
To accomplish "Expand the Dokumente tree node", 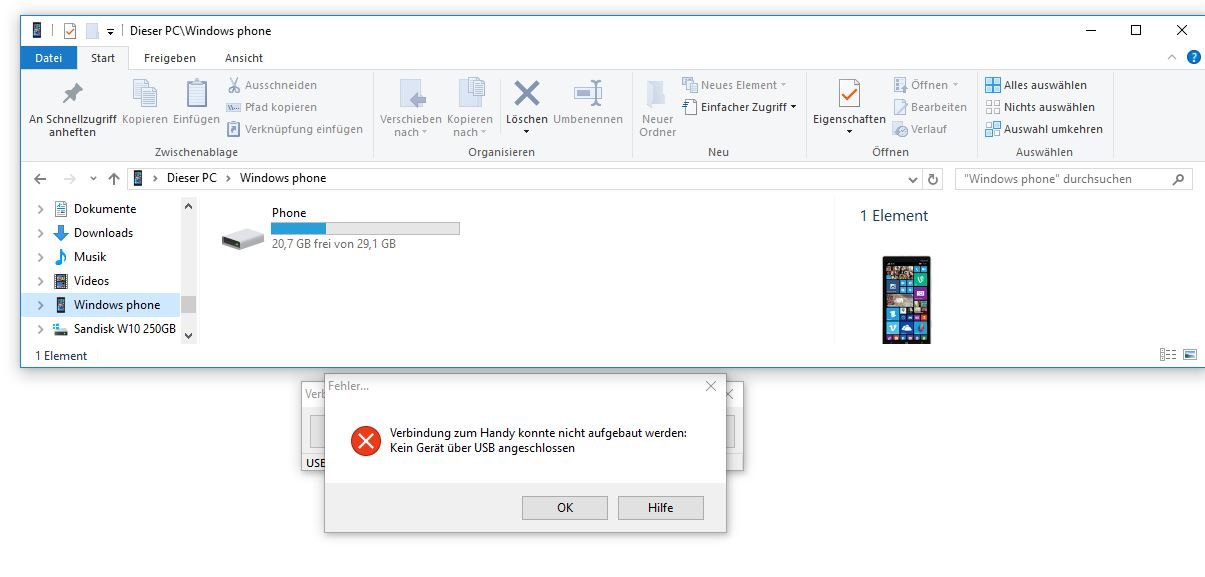I will tap(40, 209).
